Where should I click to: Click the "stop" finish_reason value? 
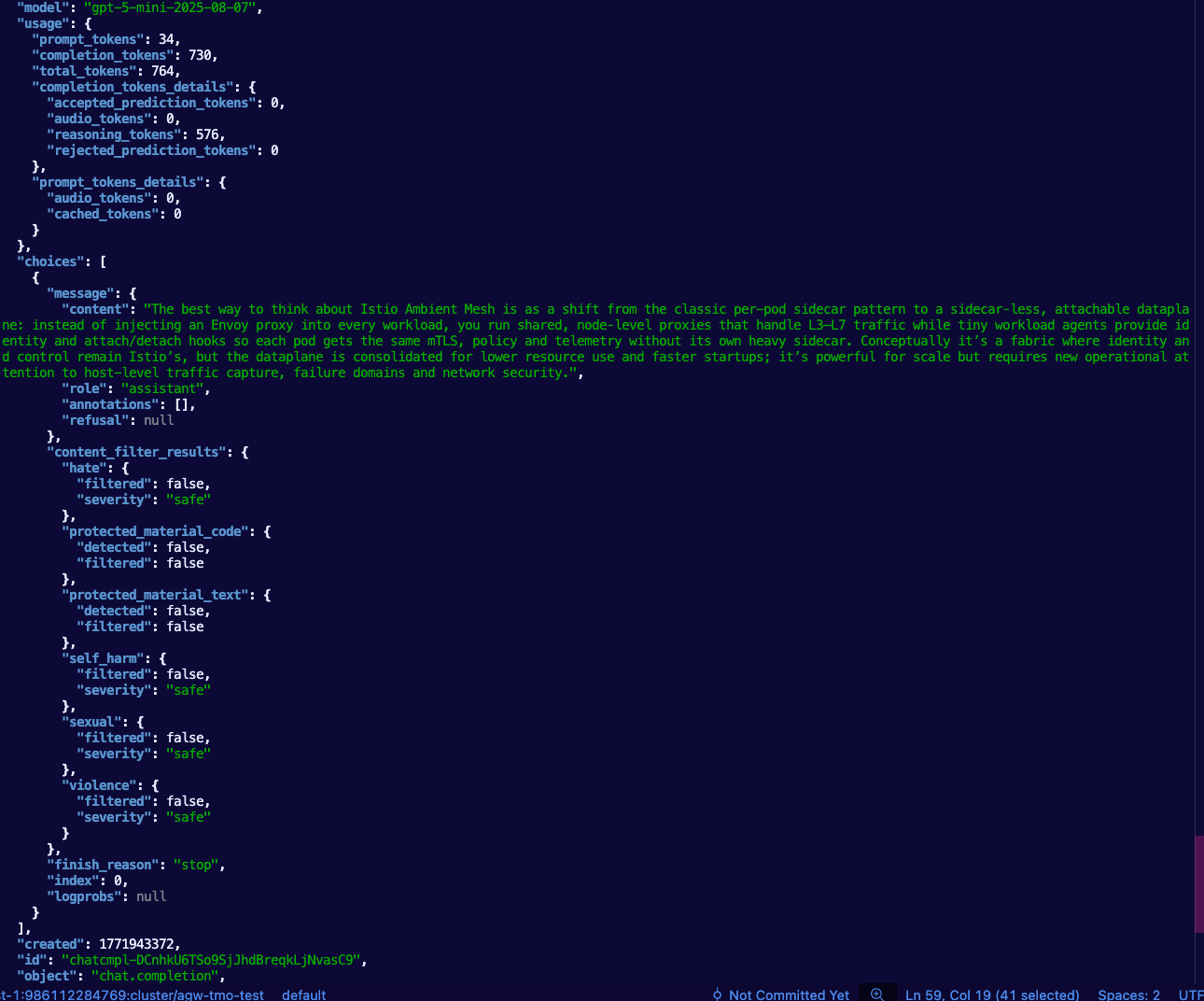click(x=196, y=865)
